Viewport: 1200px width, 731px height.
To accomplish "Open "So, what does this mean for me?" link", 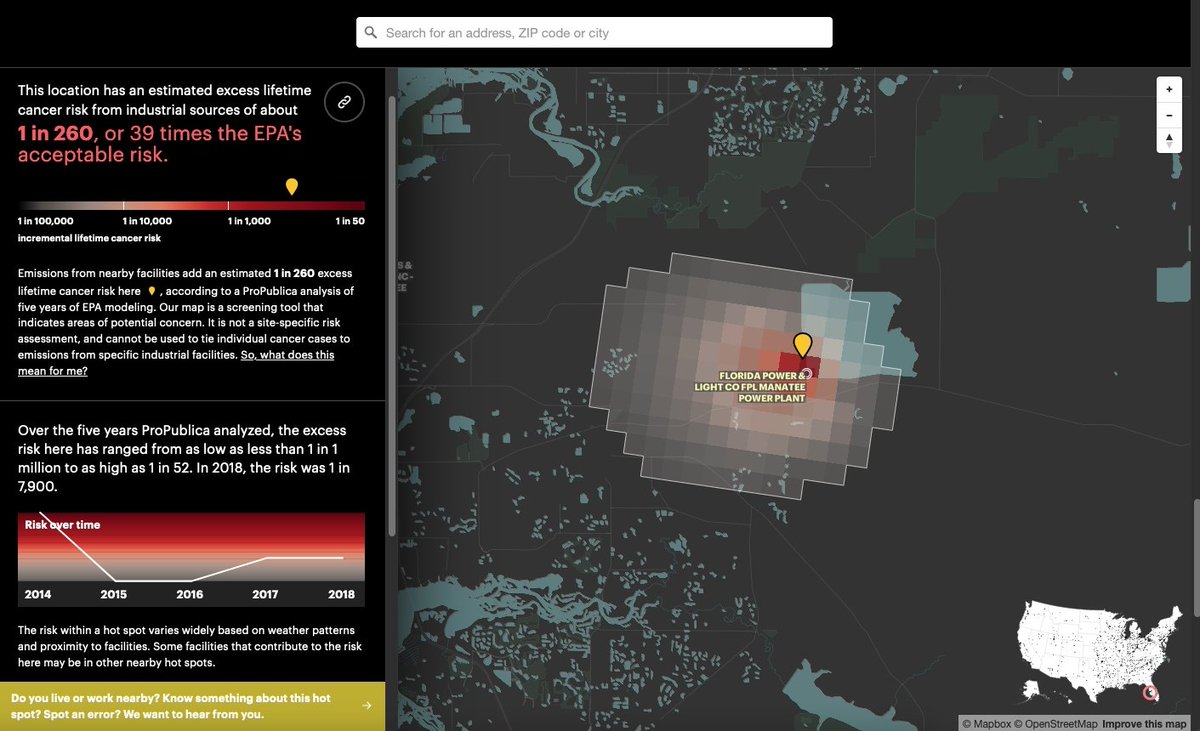I will [x=176, y=363].
